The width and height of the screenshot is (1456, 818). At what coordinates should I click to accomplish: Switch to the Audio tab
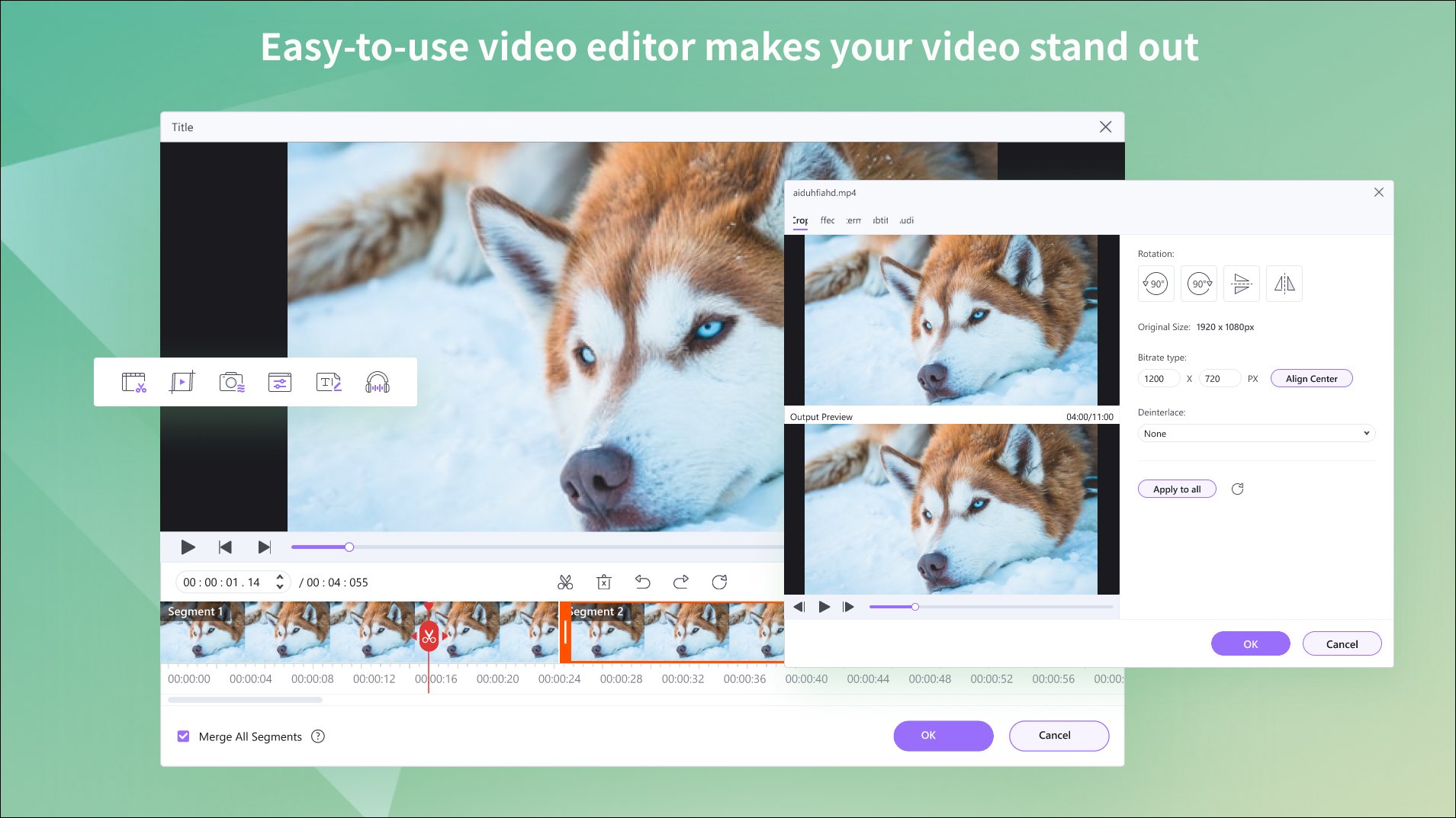pos(906,220)
